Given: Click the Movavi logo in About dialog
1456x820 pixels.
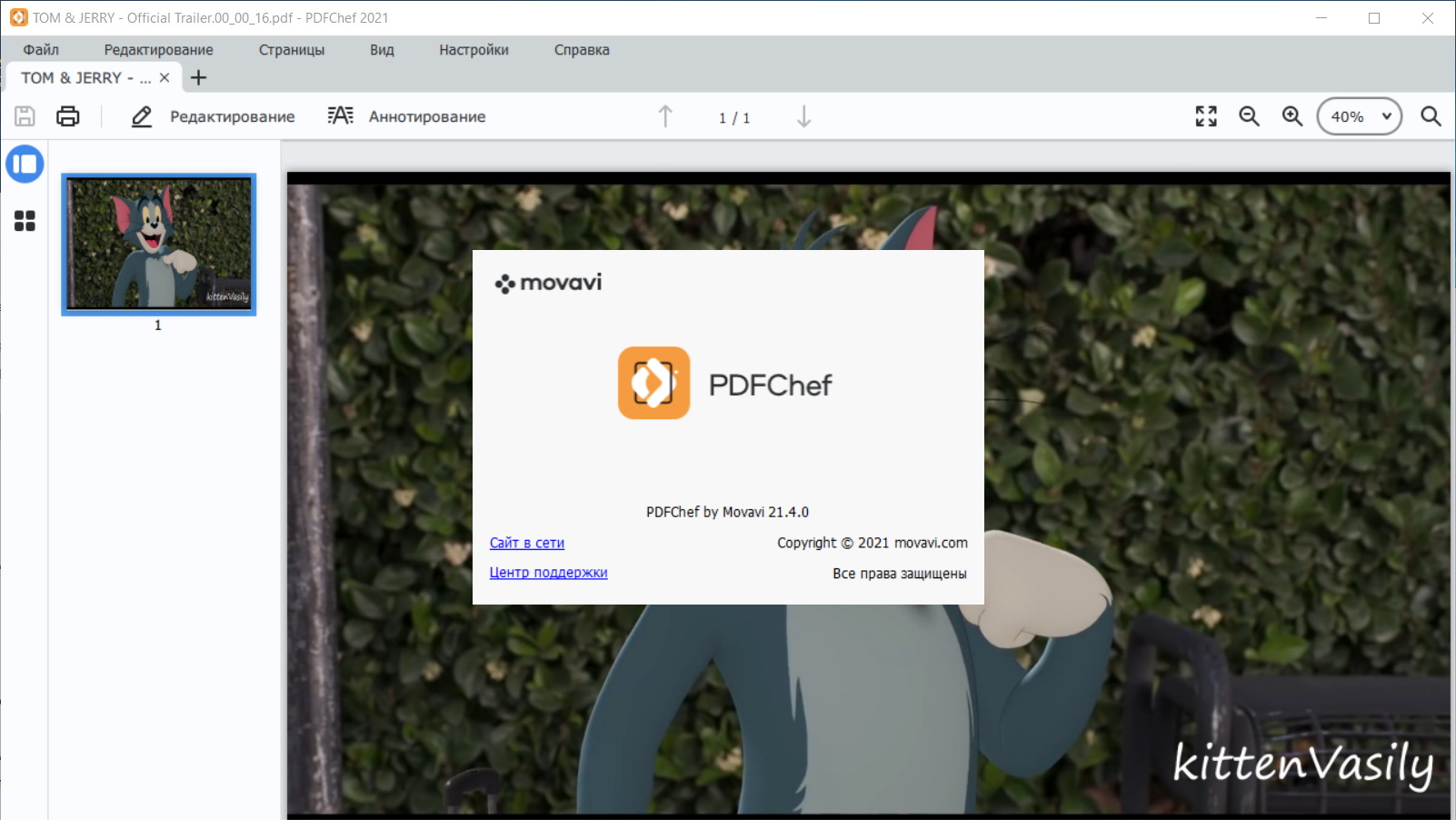Looking at the screenshot, I should (x=548, y=283).
